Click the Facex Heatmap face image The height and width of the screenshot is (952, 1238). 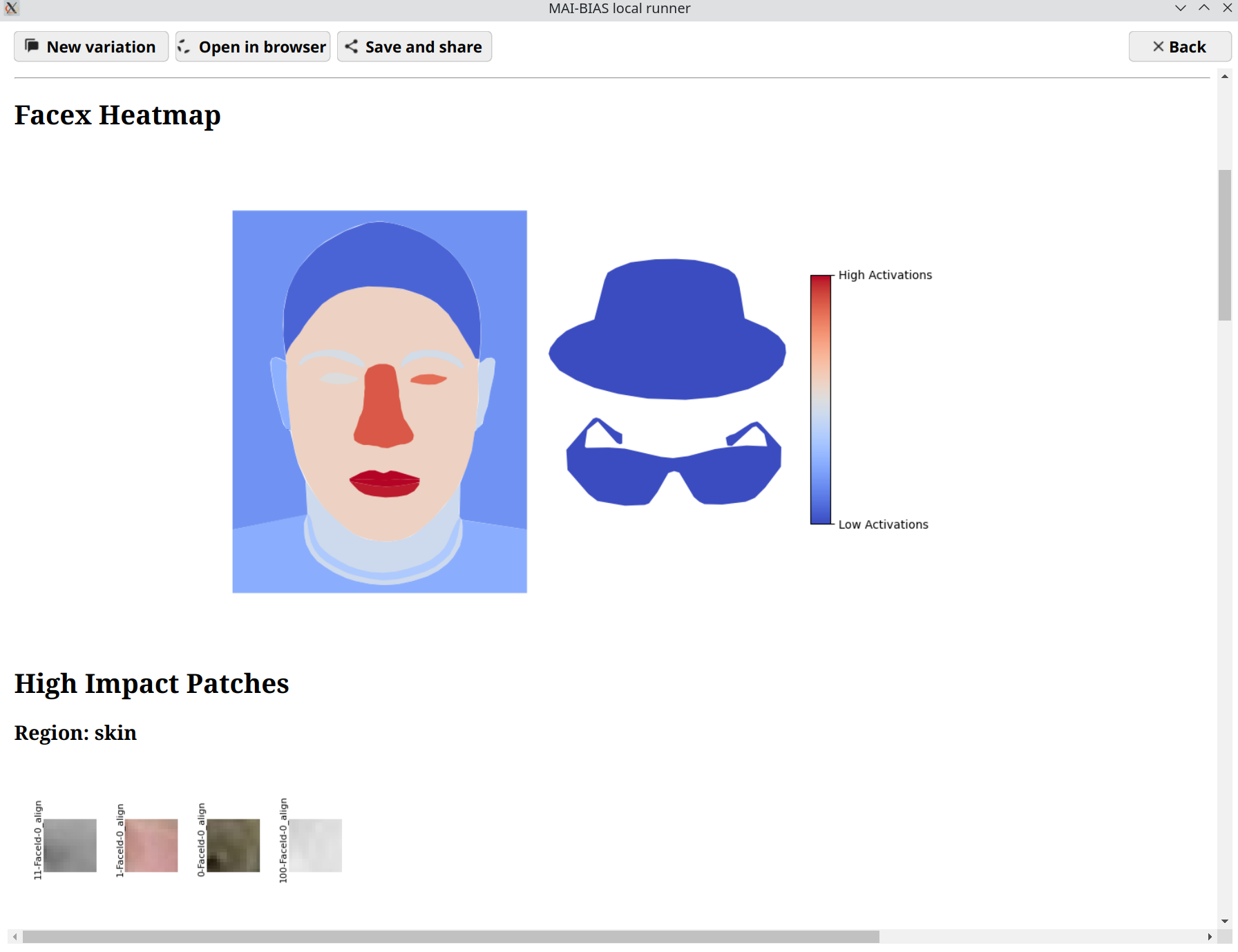point(379,401)
